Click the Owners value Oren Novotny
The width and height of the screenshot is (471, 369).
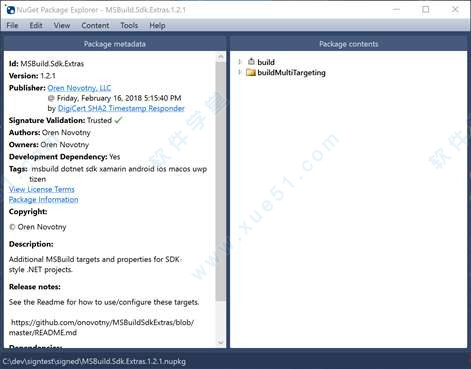65,145
